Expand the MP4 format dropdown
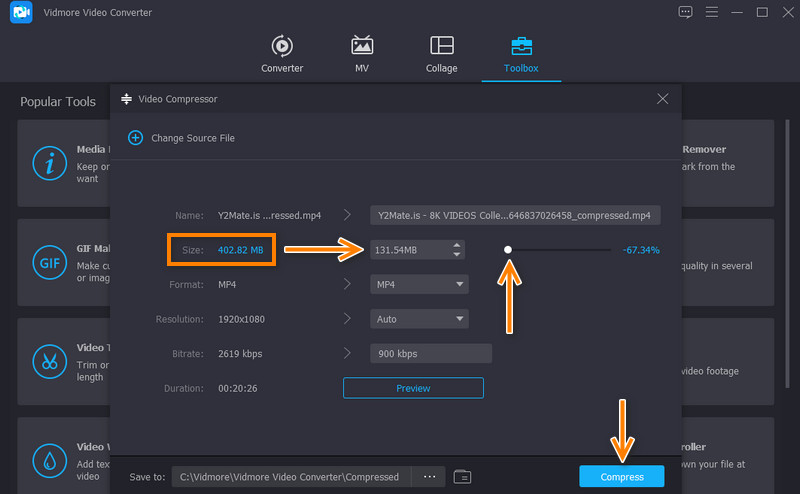800x494 pixels. tap(460, 285)
